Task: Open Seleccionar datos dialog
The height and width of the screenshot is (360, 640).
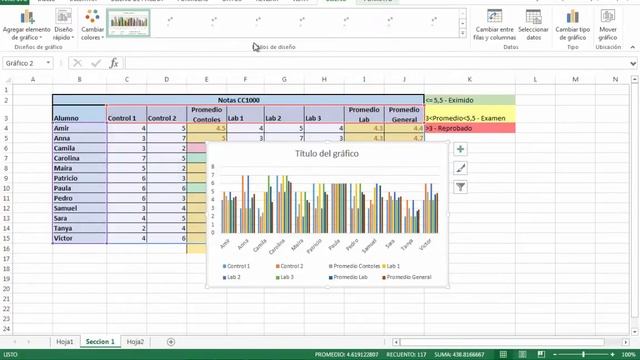Action: [533, 24]
